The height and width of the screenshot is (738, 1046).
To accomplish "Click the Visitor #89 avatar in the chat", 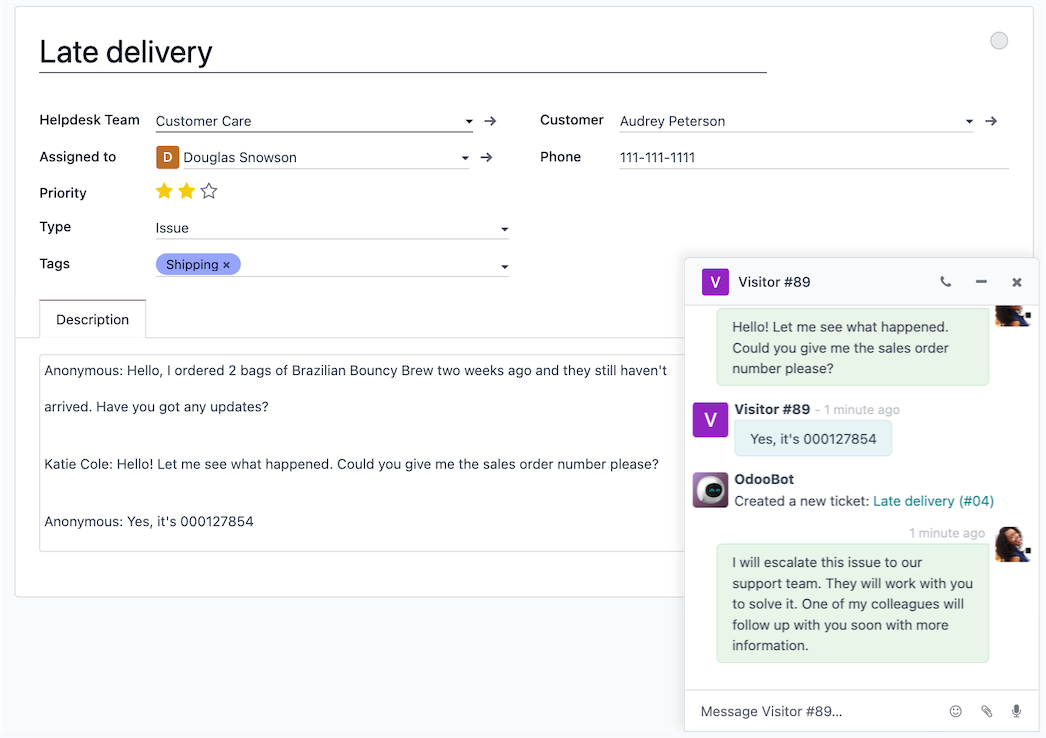I will click(x=710, y=420).
